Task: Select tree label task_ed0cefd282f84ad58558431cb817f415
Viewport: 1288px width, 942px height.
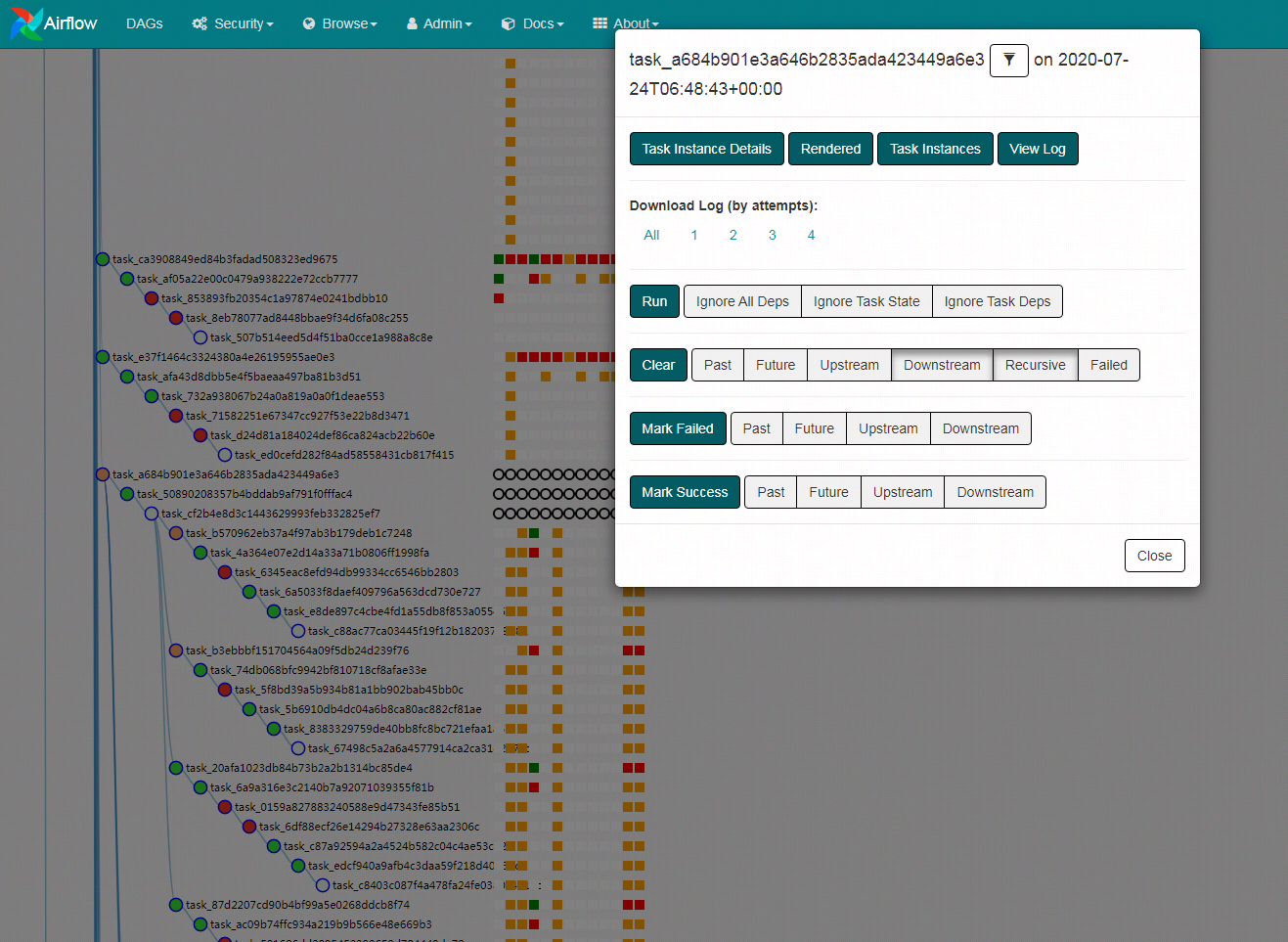Action: [344, 455]
